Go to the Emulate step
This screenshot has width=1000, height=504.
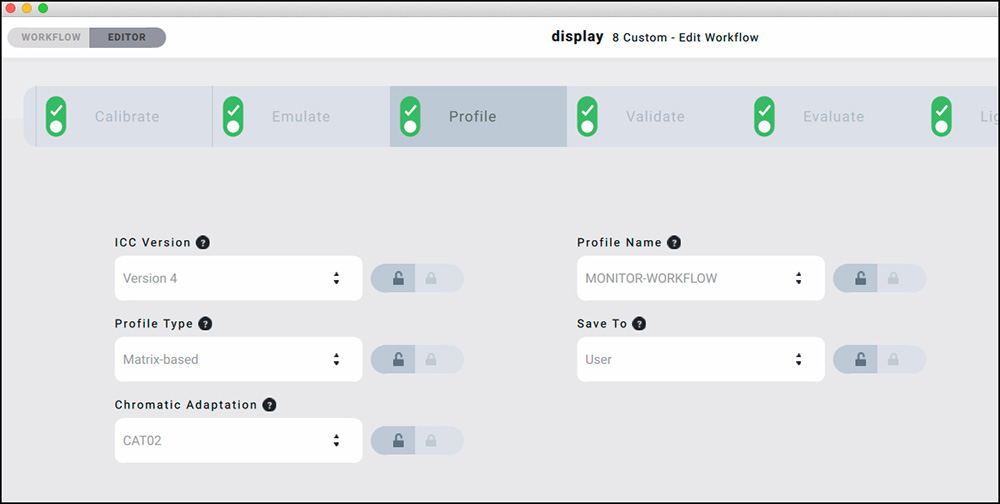click(301, 117)
